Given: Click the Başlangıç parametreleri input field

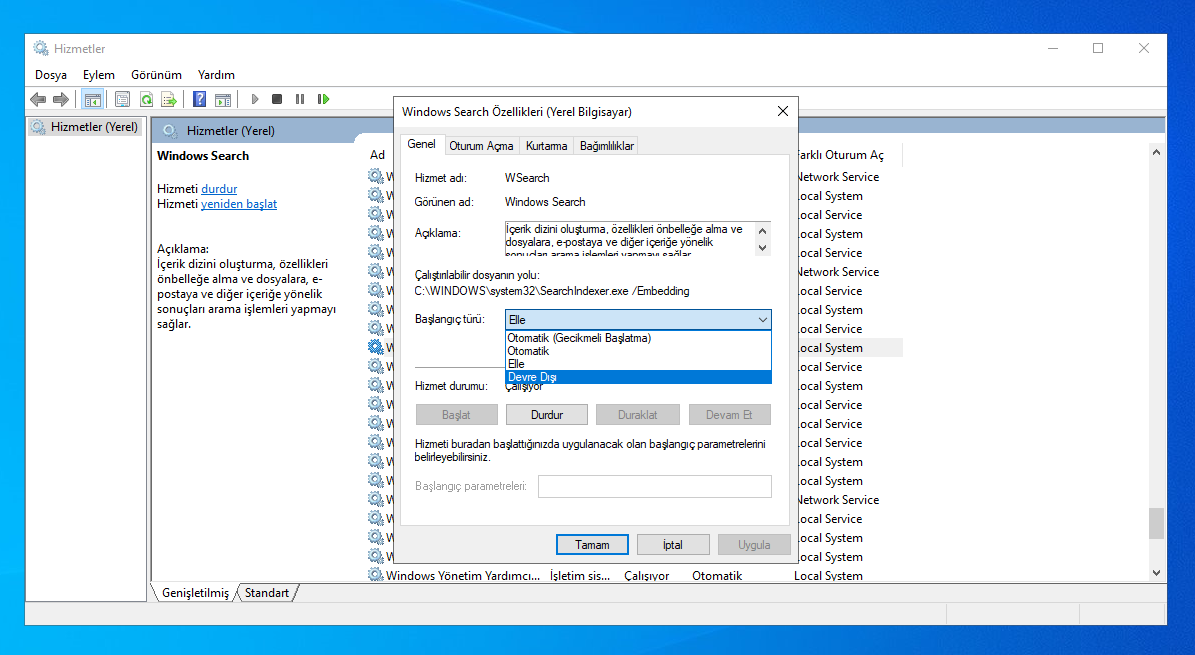Looking at the screenshot, I should click(655, 486).
